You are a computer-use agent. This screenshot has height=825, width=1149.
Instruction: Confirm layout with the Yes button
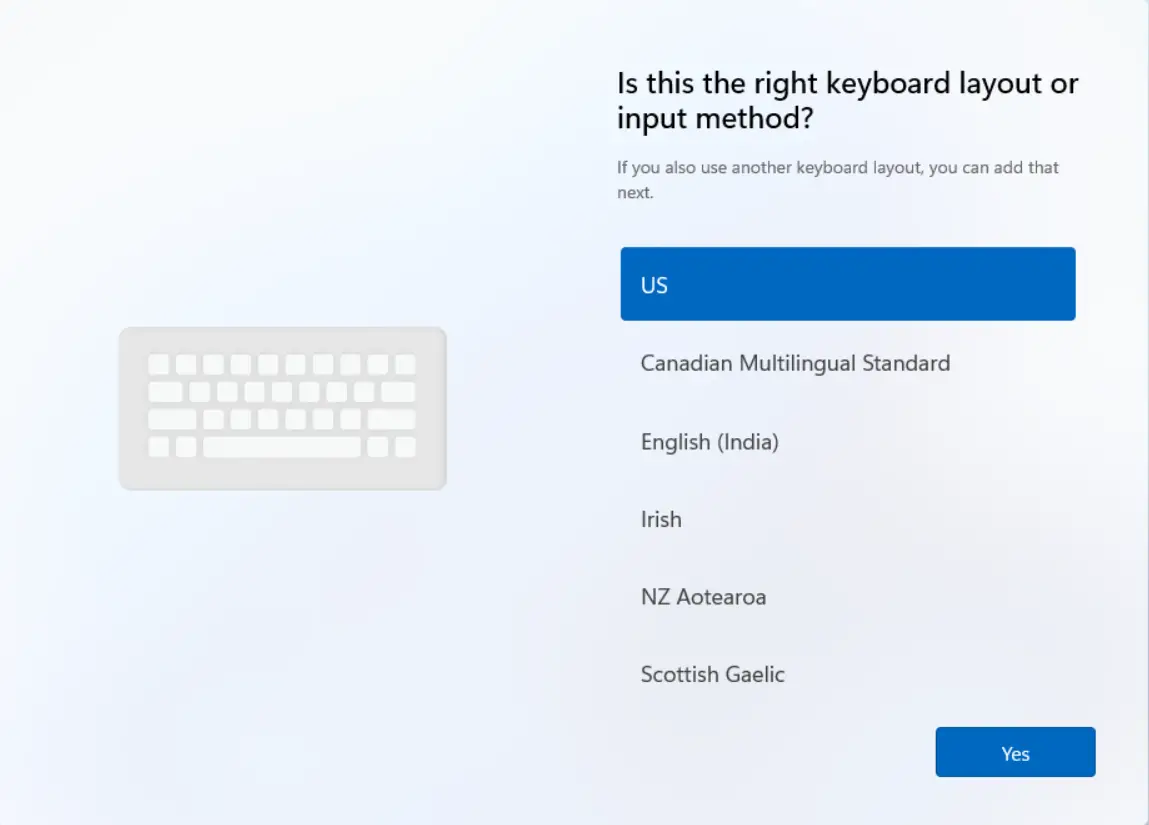point(1015,753)
